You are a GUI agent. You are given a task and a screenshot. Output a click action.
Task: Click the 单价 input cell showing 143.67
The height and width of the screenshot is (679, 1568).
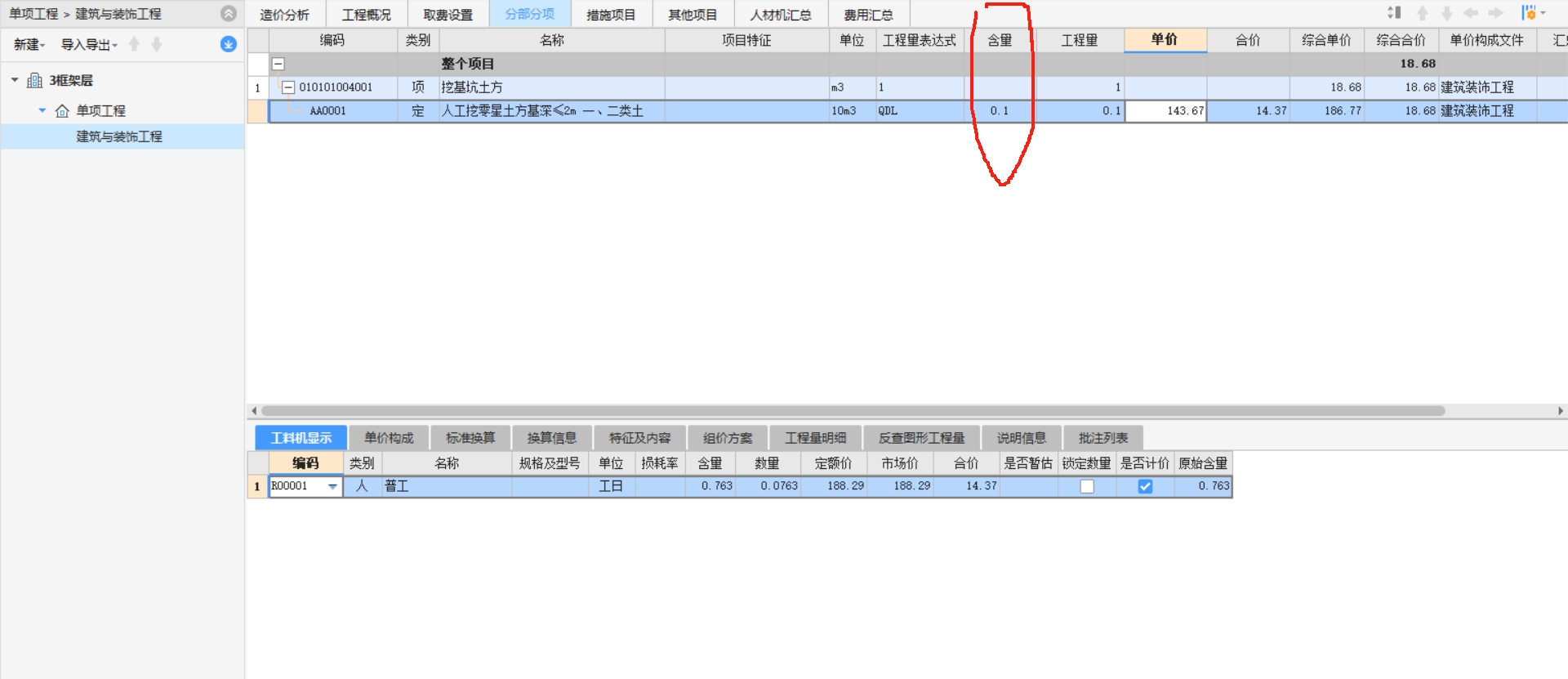point(1165,111)
